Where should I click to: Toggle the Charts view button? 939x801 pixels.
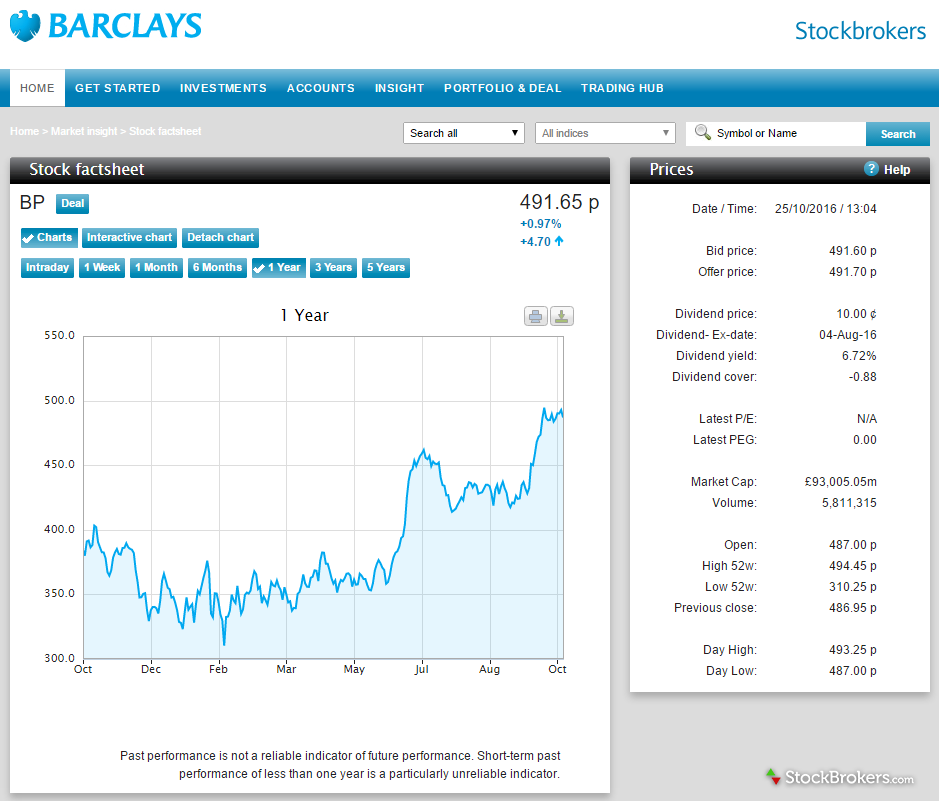(x=49, y=238)
